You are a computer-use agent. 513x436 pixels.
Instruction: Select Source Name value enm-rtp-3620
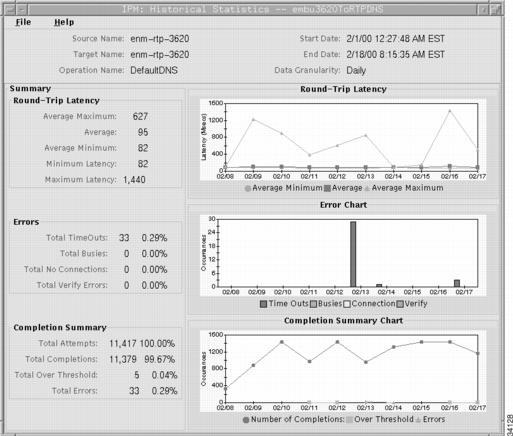tap(160, 39)
